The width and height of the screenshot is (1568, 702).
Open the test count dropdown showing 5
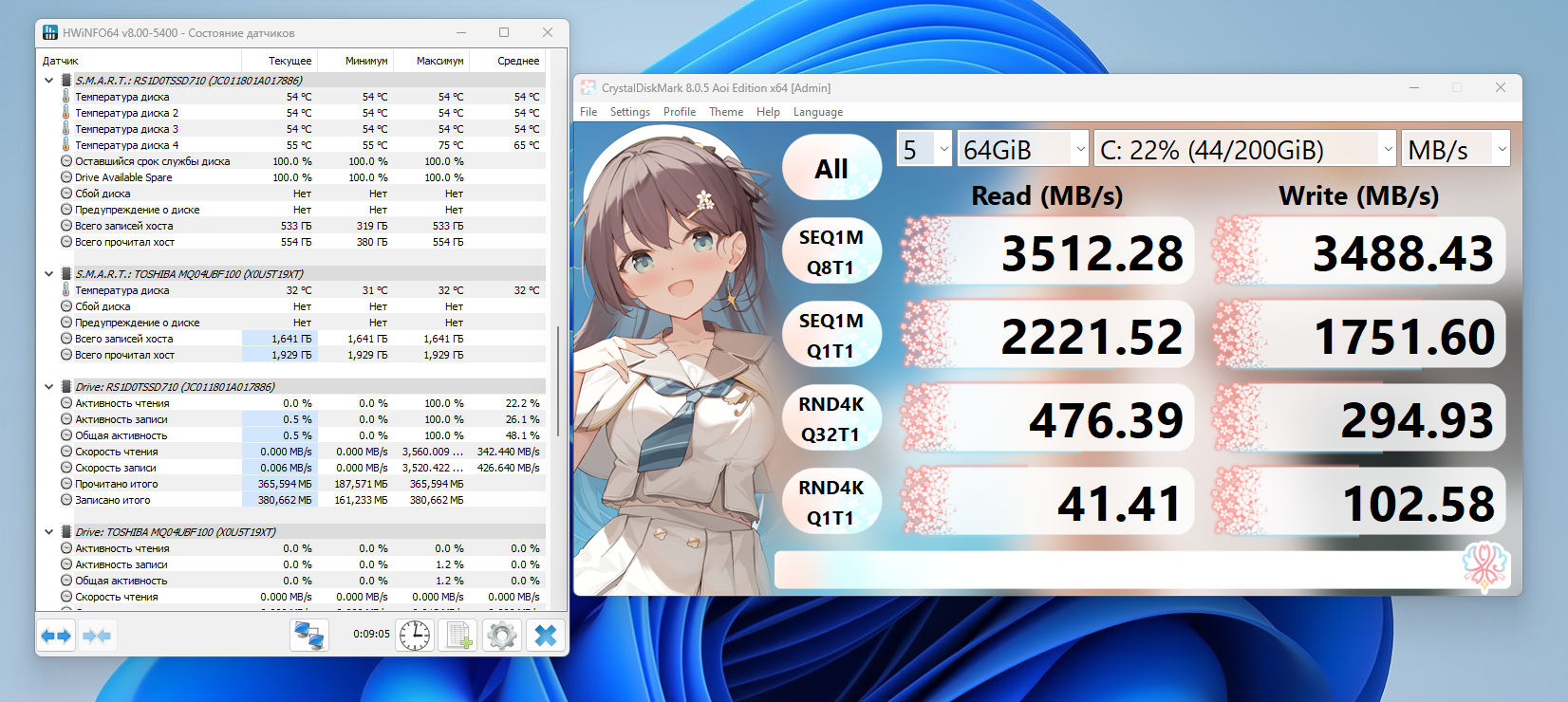(924, 149)
